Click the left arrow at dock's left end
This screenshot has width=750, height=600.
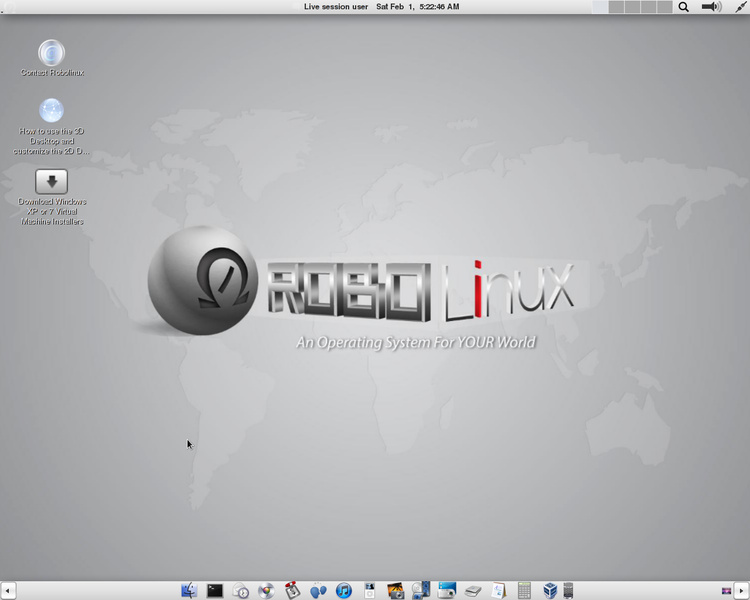point(8,591)
